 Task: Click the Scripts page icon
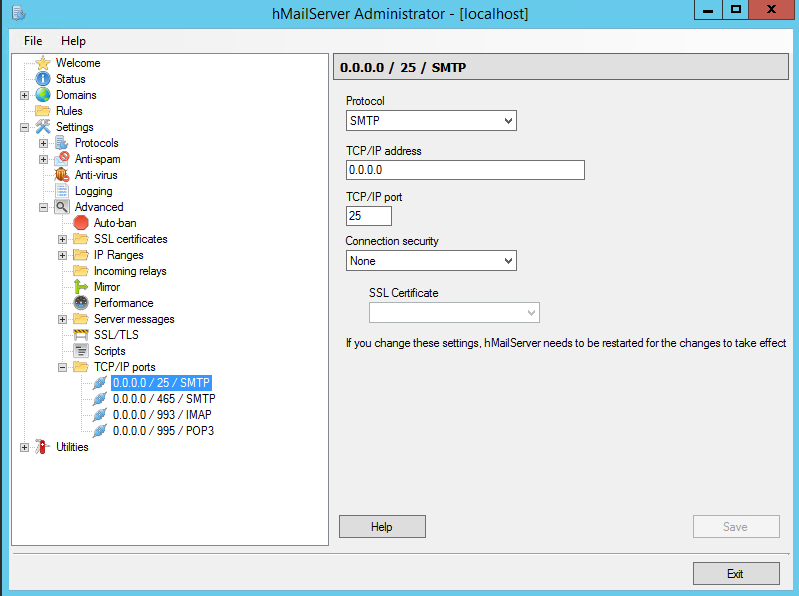pos(81,351)
